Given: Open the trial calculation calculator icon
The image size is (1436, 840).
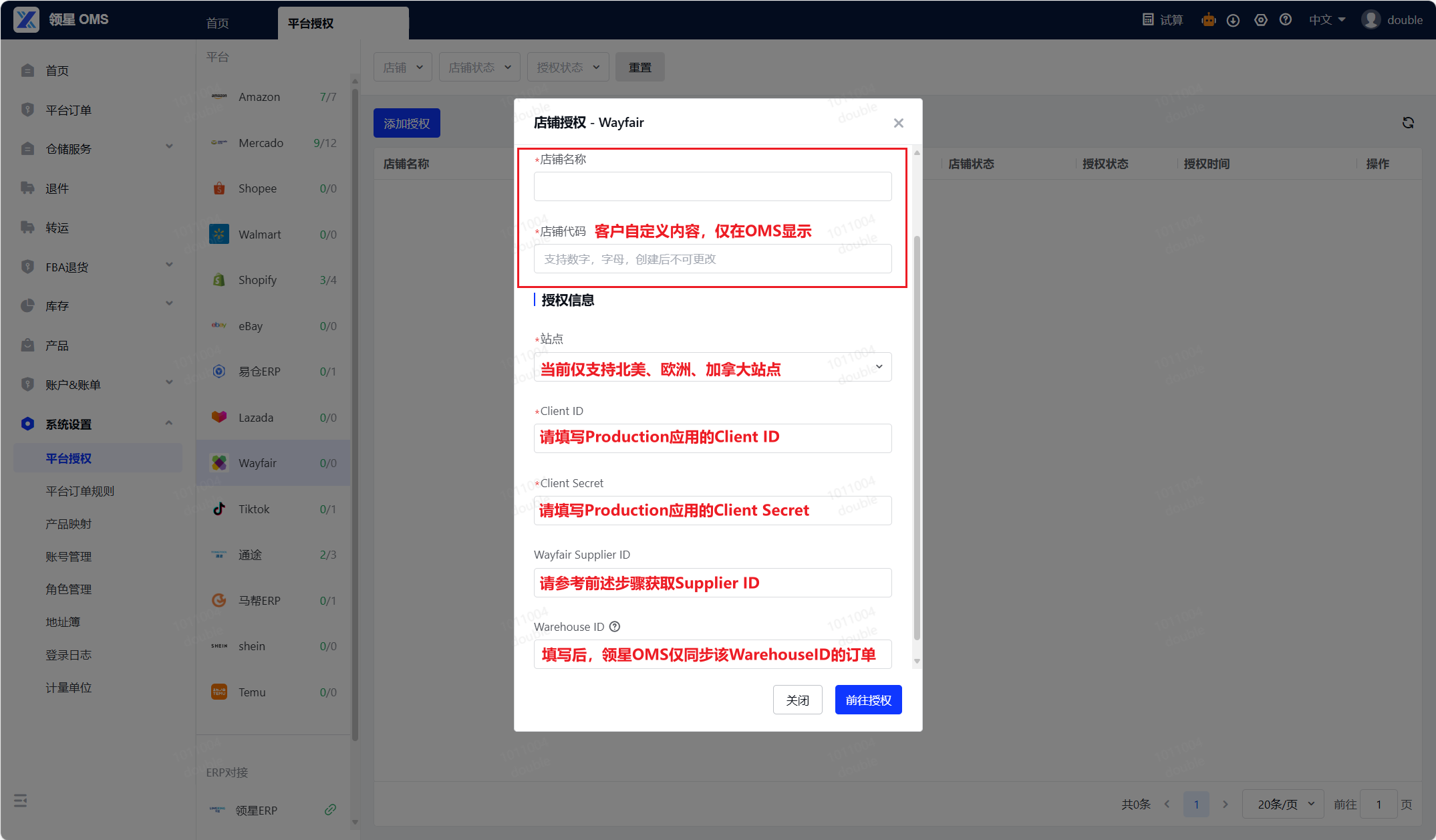Looking at the screenshot, I should (x=1148, y=20).
